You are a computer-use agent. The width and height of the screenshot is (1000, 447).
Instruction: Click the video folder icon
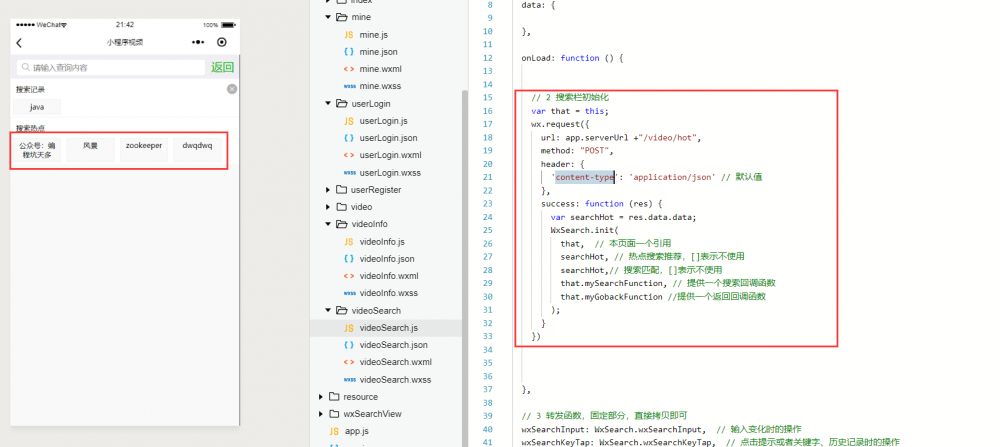click(341, 207)
